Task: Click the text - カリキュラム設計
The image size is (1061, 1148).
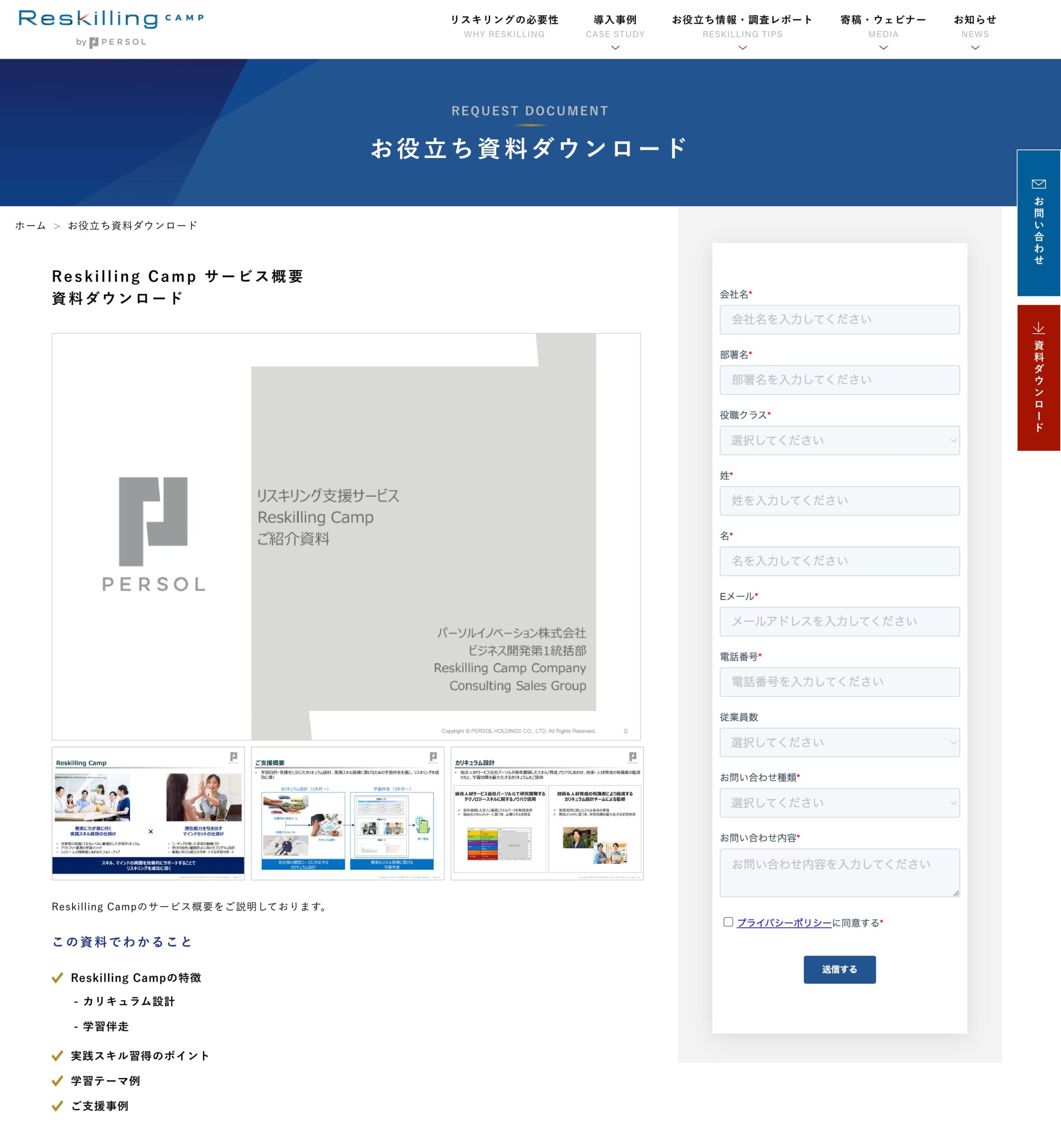Action: (124, 1002)
